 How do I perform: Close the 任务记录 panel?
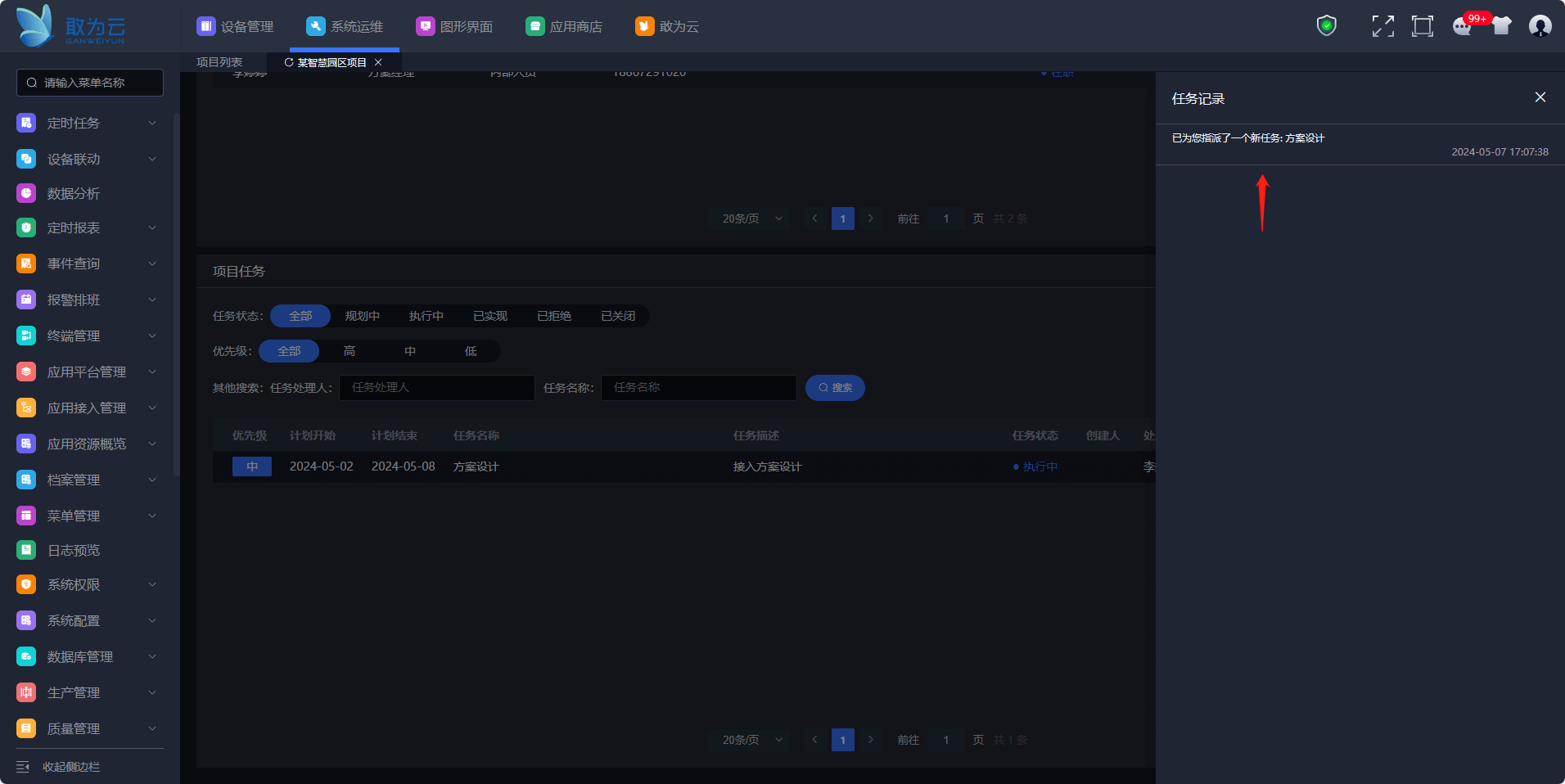1540,97
